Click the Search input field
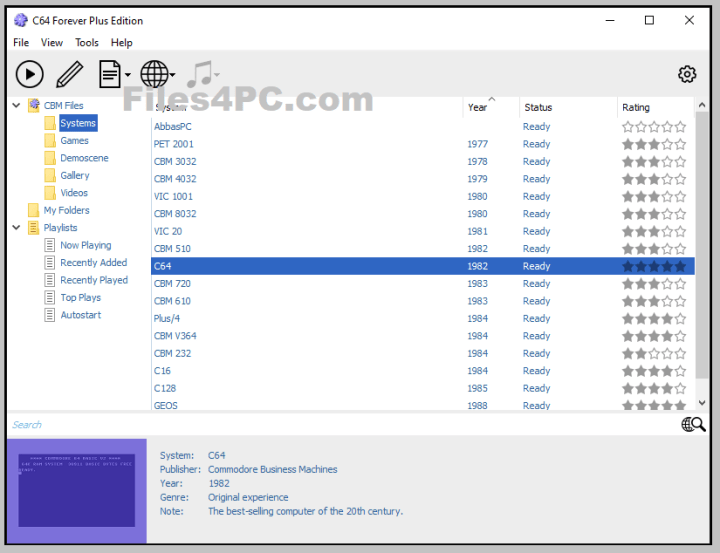 [x=342, y=424]
